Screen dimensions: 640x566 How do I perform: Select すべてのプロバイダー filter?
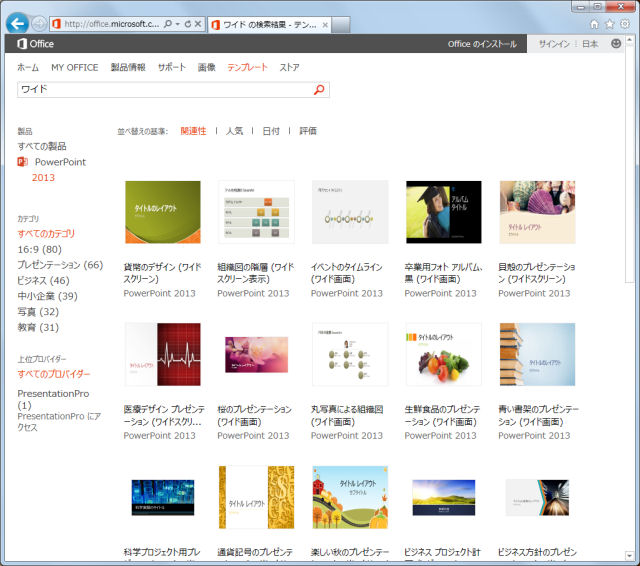53,374
